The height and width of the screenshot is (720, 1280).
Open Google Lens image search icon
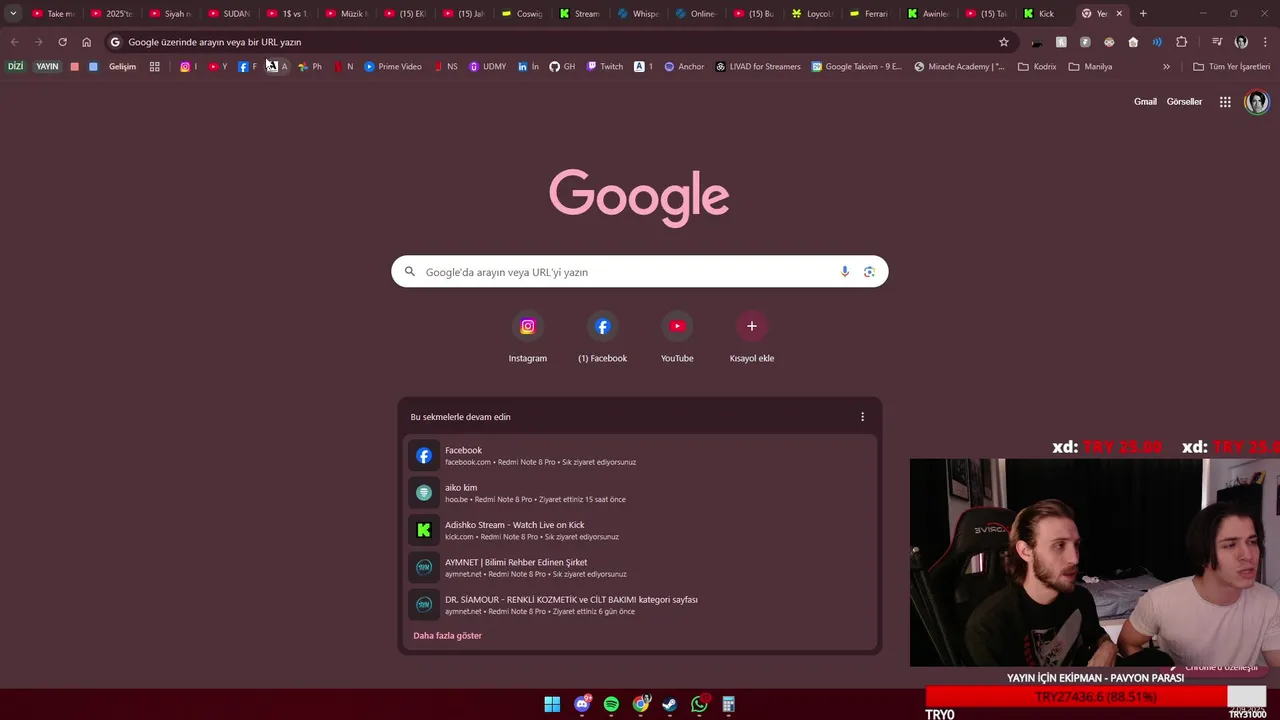(x=869, y=272)
